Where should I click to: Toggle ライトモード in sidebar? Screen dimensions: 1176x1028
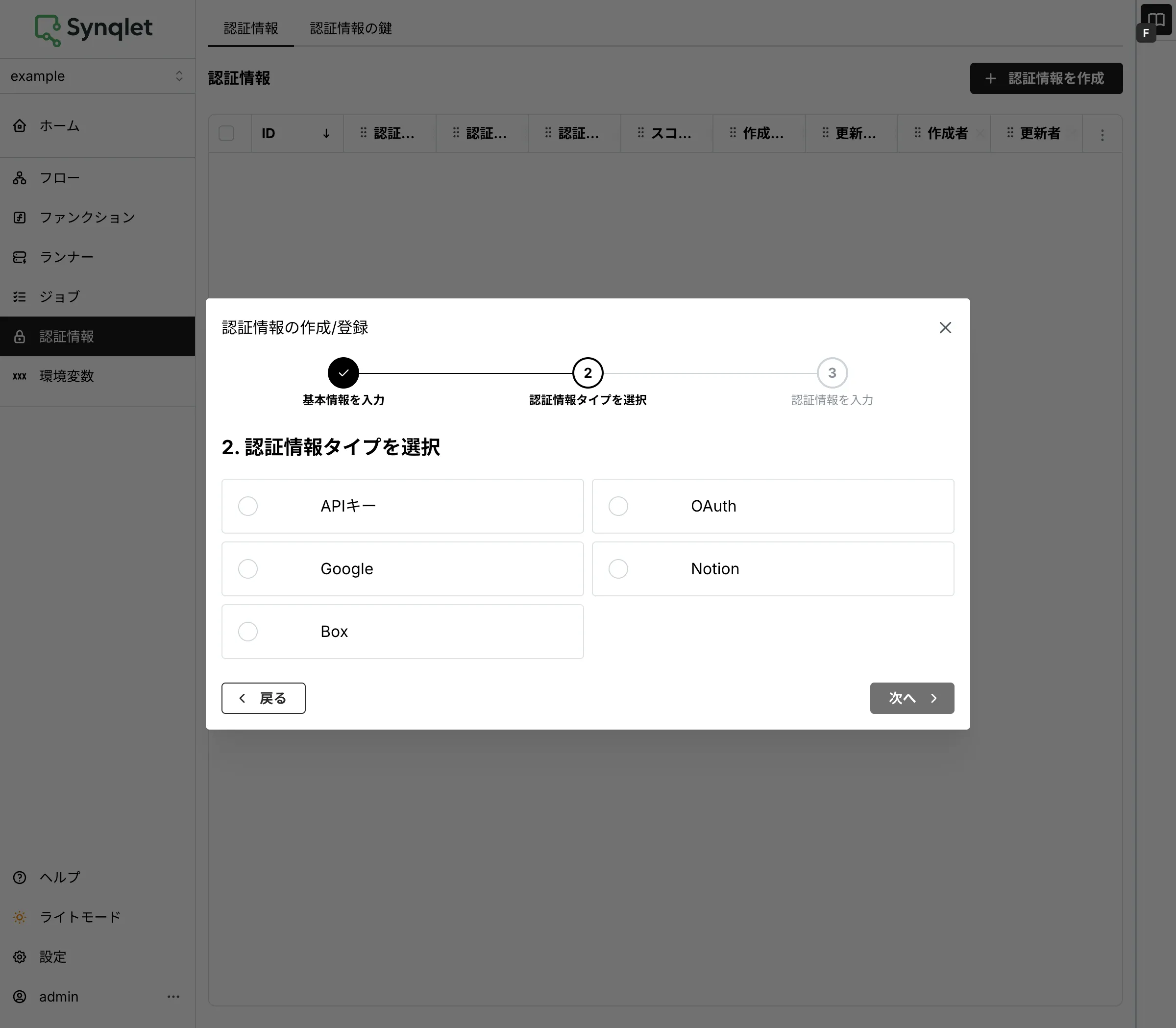click(98, 917)
